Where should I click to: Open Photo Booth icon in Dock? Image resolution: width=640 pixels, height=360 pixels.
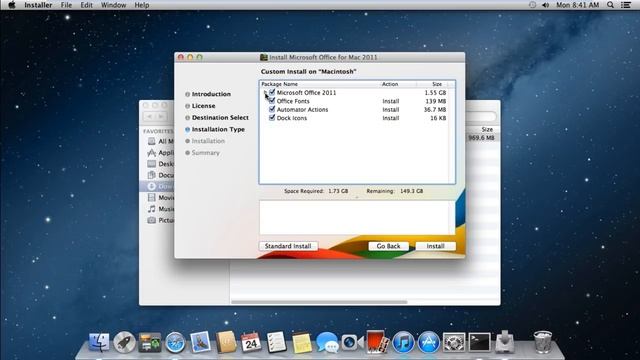(x=377, y=341)
